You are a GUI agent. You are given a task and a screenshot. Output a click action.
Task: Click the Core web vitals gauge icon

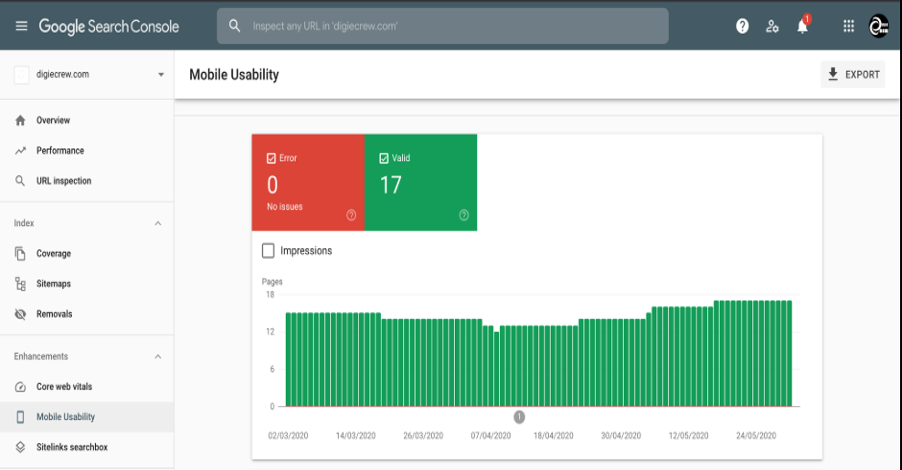tap(20, 387)
